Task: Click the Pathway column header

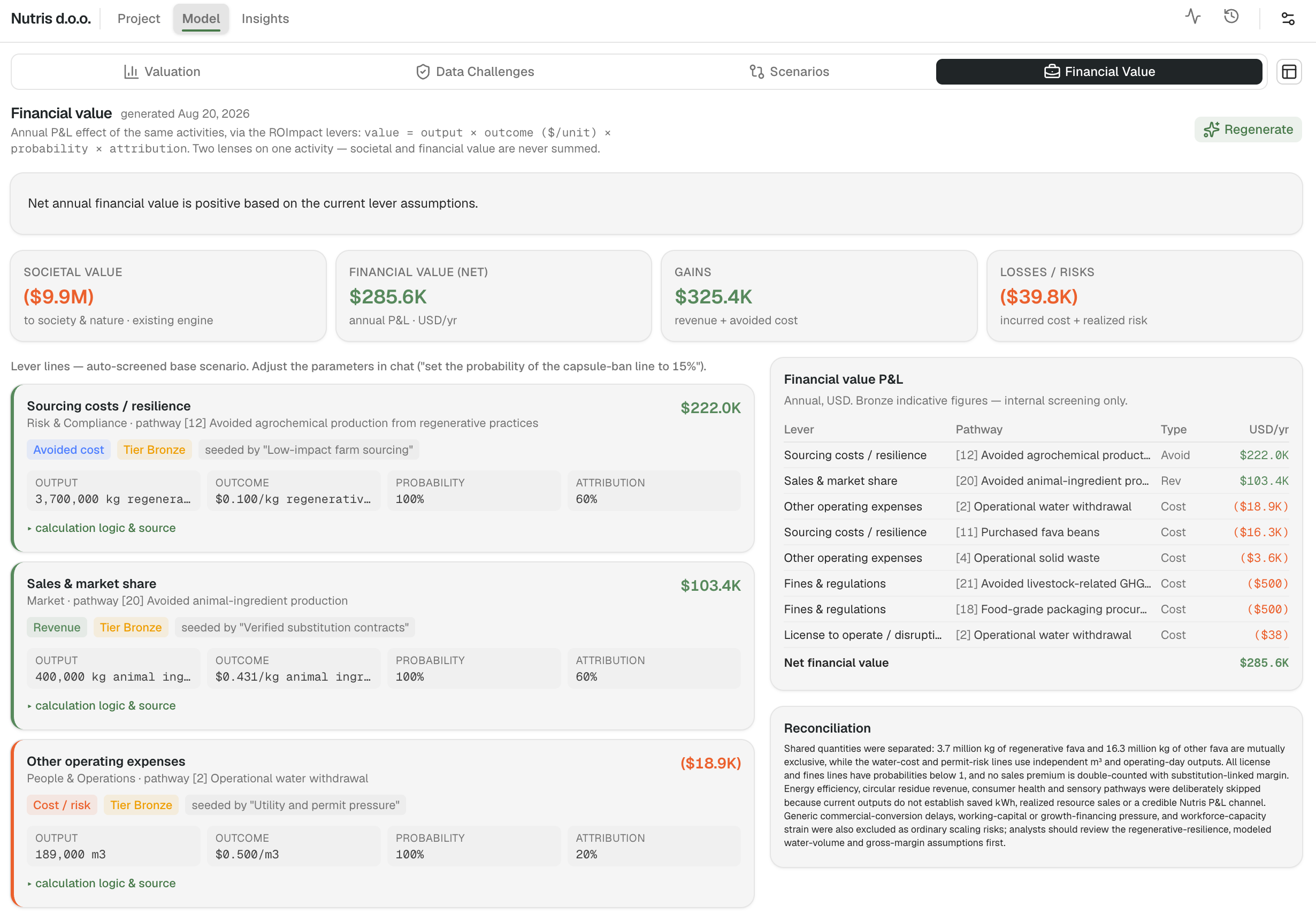Action: (x=979, y=429)
